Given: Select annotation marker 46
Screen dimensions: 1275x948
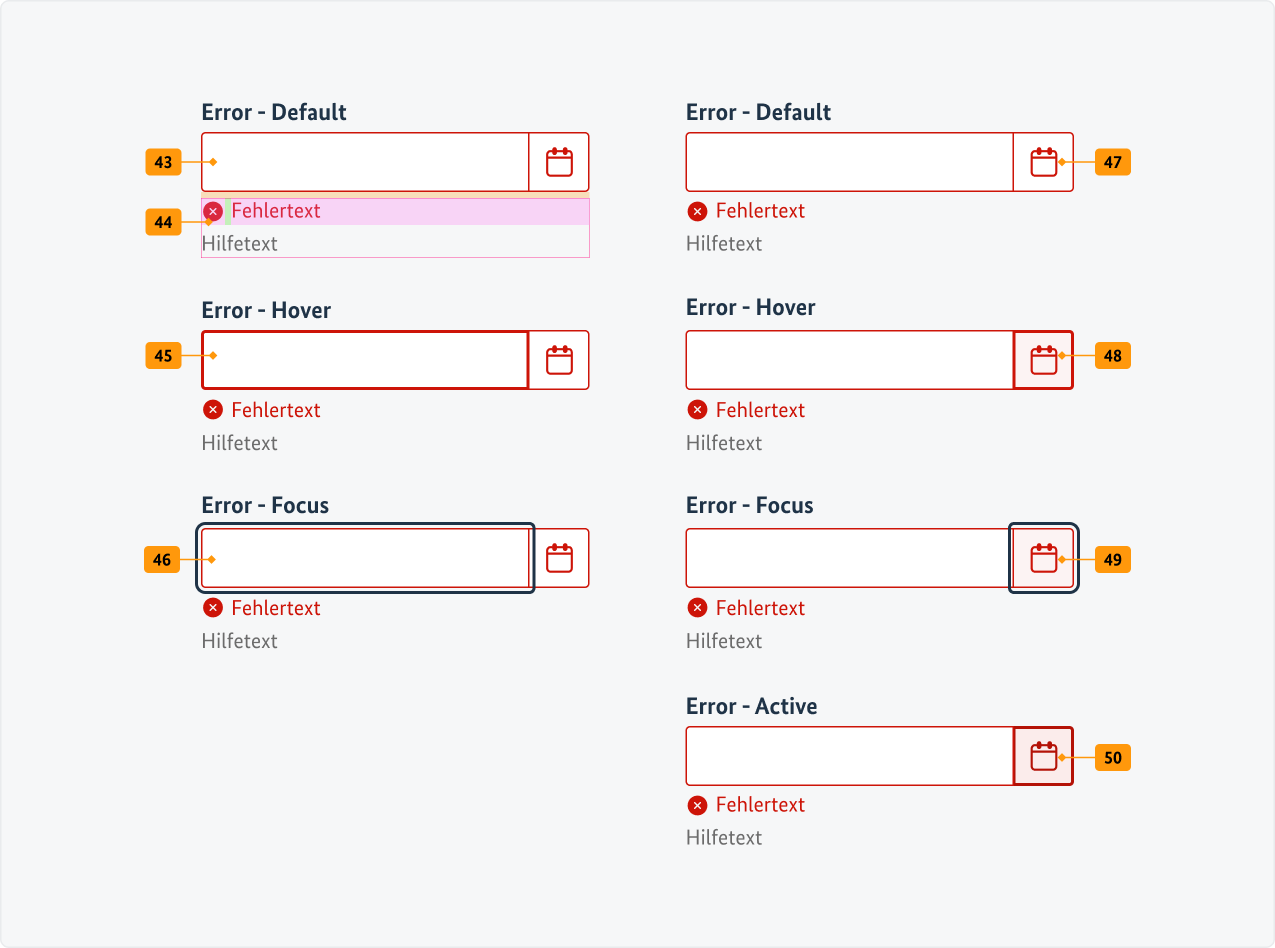Looking at the screenshot, I should (162, 560).
